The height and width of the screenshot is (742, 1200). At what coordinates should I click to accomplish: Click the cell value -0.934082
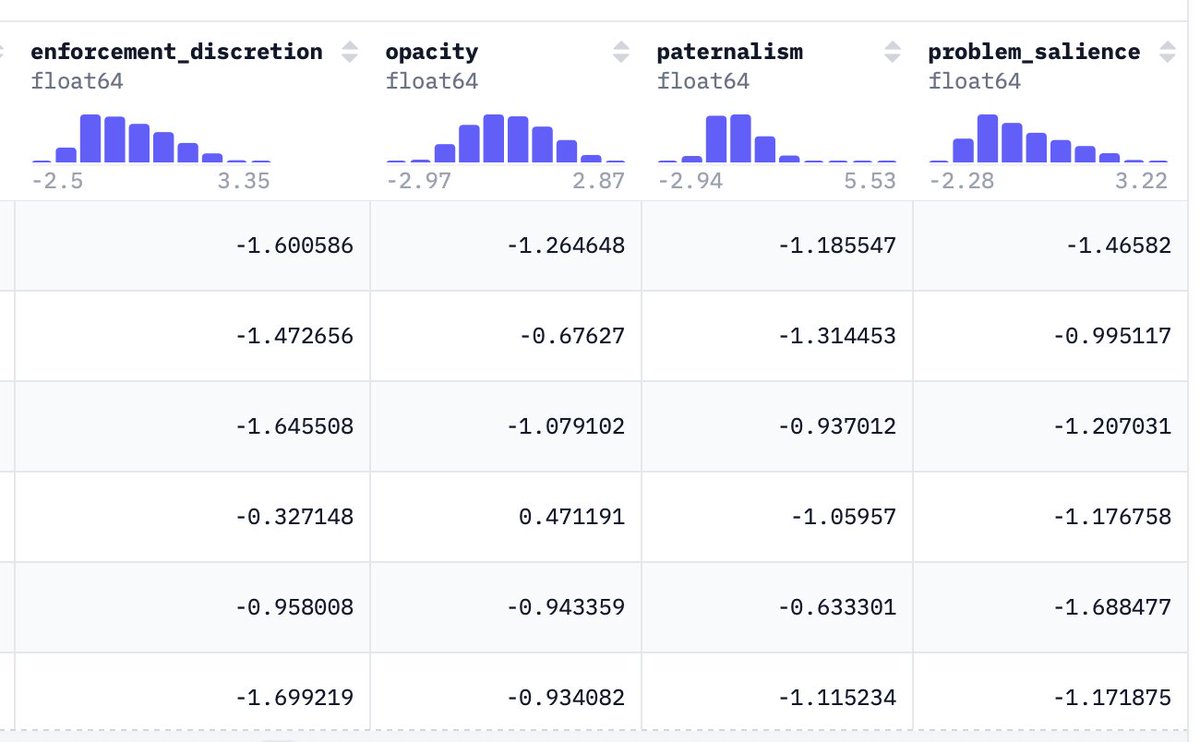coord(566,698)
